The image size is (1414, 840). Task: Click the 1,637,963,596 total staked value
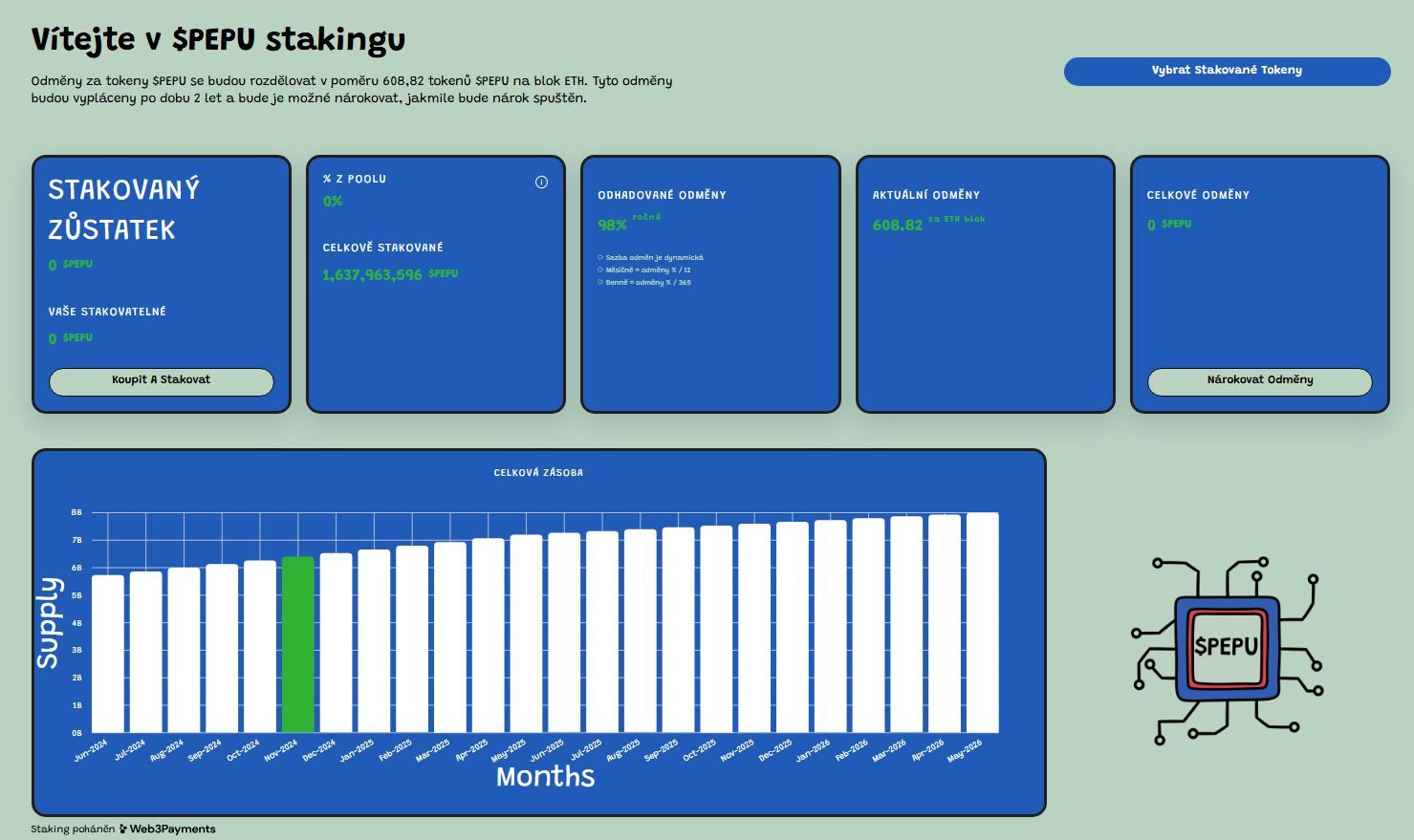point(372,275)
